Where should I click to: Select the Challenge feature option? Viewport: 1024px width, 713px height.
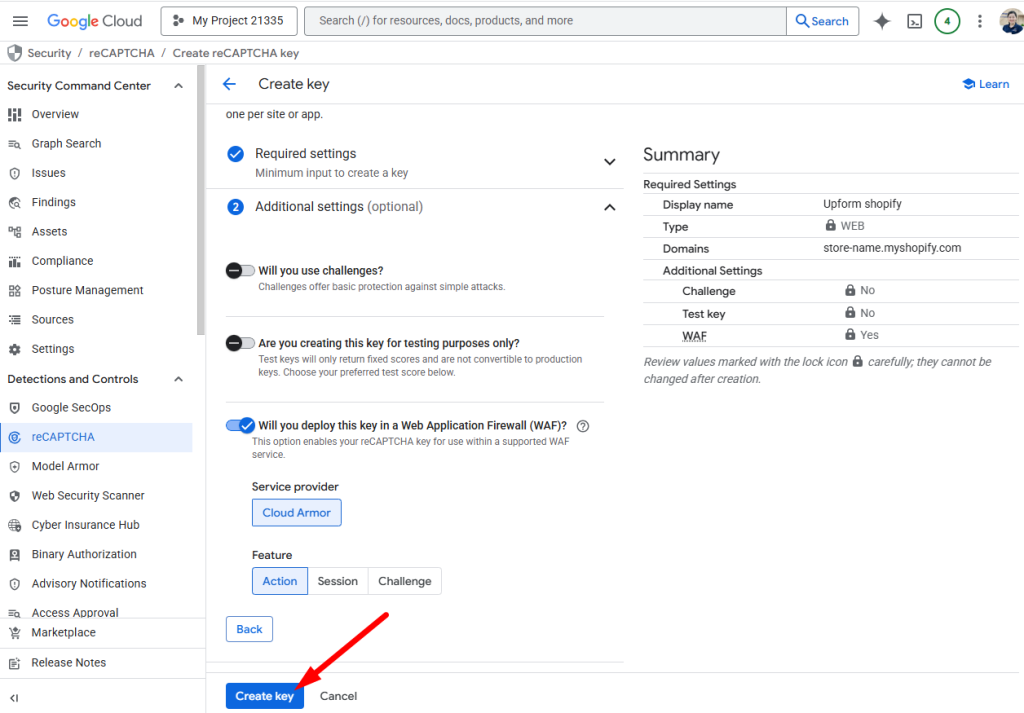[x=405, y=581]
